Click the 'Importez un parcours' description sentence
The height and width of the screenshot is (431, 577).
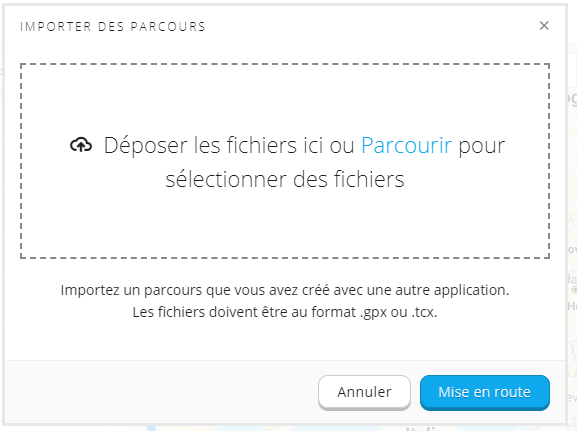tap(285, 290)
